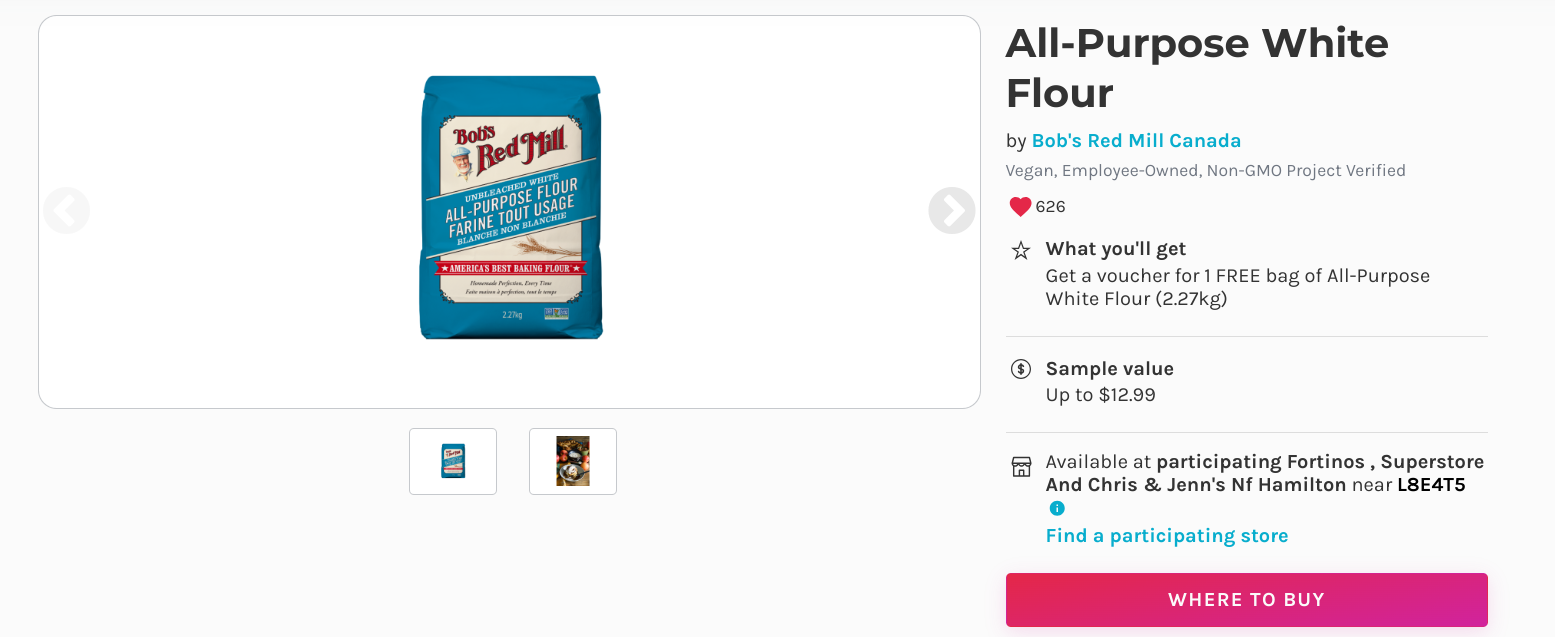Viewport: 1555px width, 637px height.
Task: Click the 626 likes count
Action: click(x=1051, y=207)
